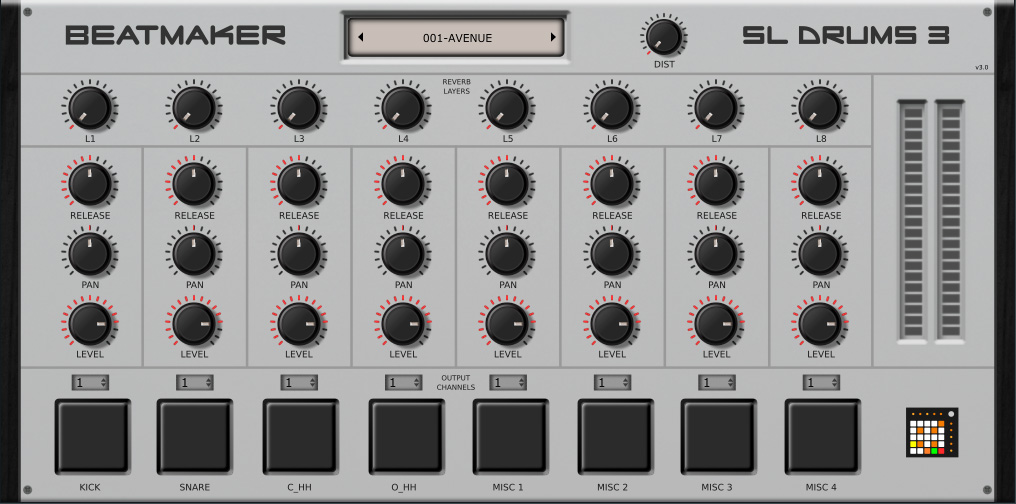
Task: Open the MISC 1 output channel selector
Action: point(507,383)
